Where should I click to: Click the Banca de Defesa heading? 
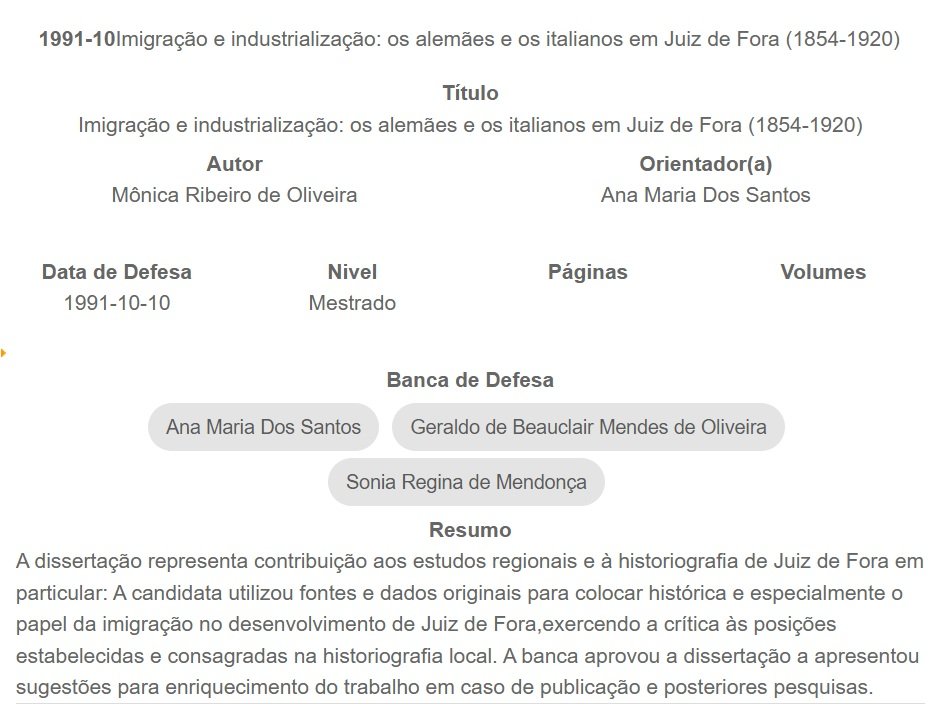click(x=470, y=380)
